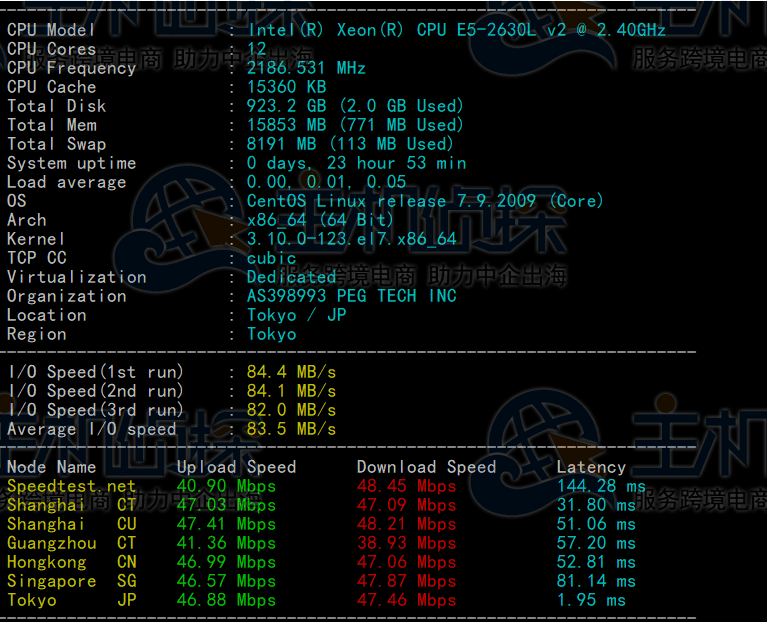Click Shanghai CU upload 47.41 Mbps
767x622 pixels.
coord(226,524)
